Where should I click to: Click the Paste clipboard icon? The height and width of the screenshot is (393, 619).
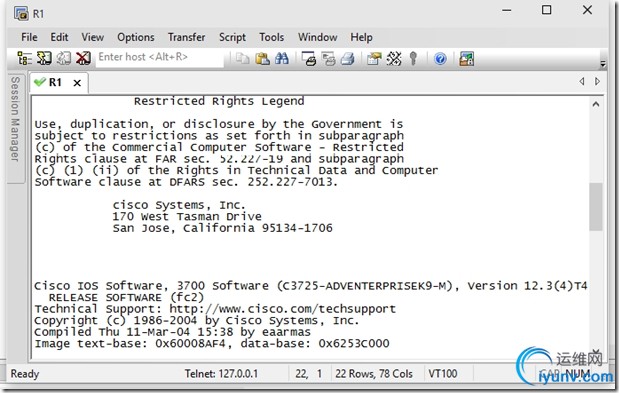click(262, 59)
